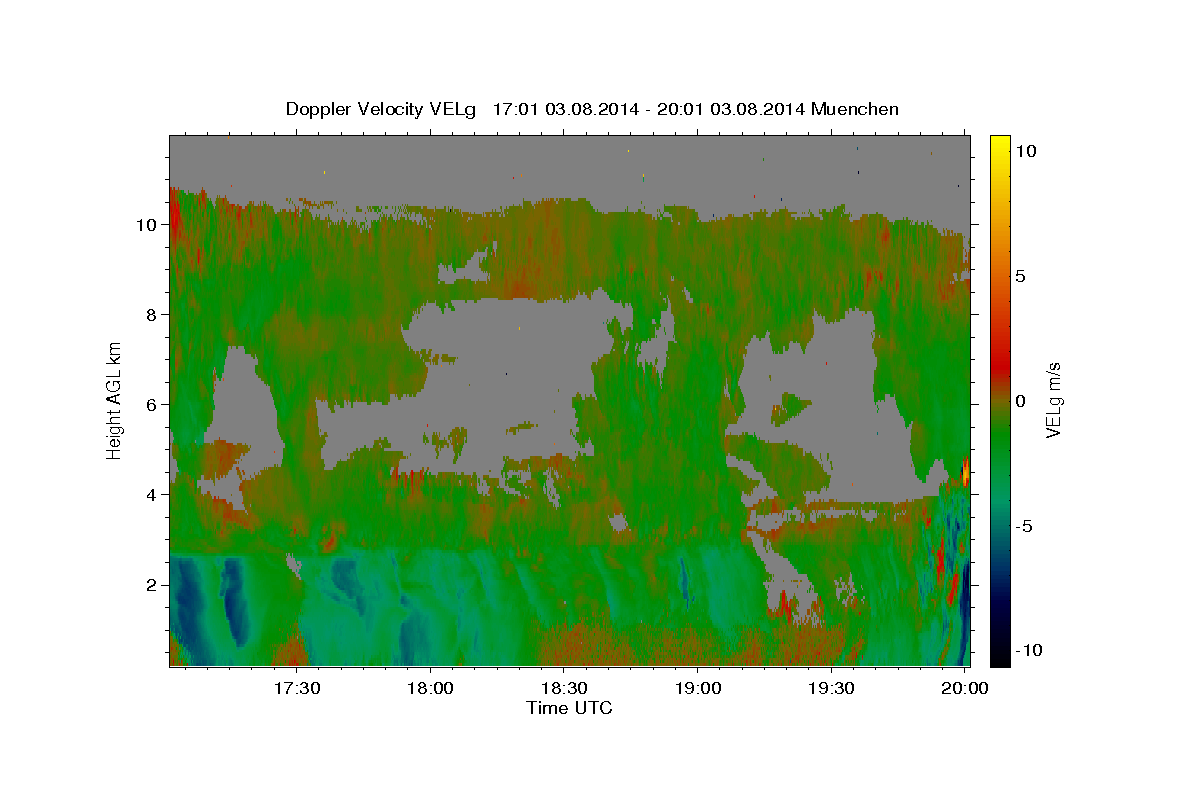The height and width of the screenshot is (800, 1200).
Task: Click the 20:00 time tick label
Action: pyautogui.click(x=966, y=689)
